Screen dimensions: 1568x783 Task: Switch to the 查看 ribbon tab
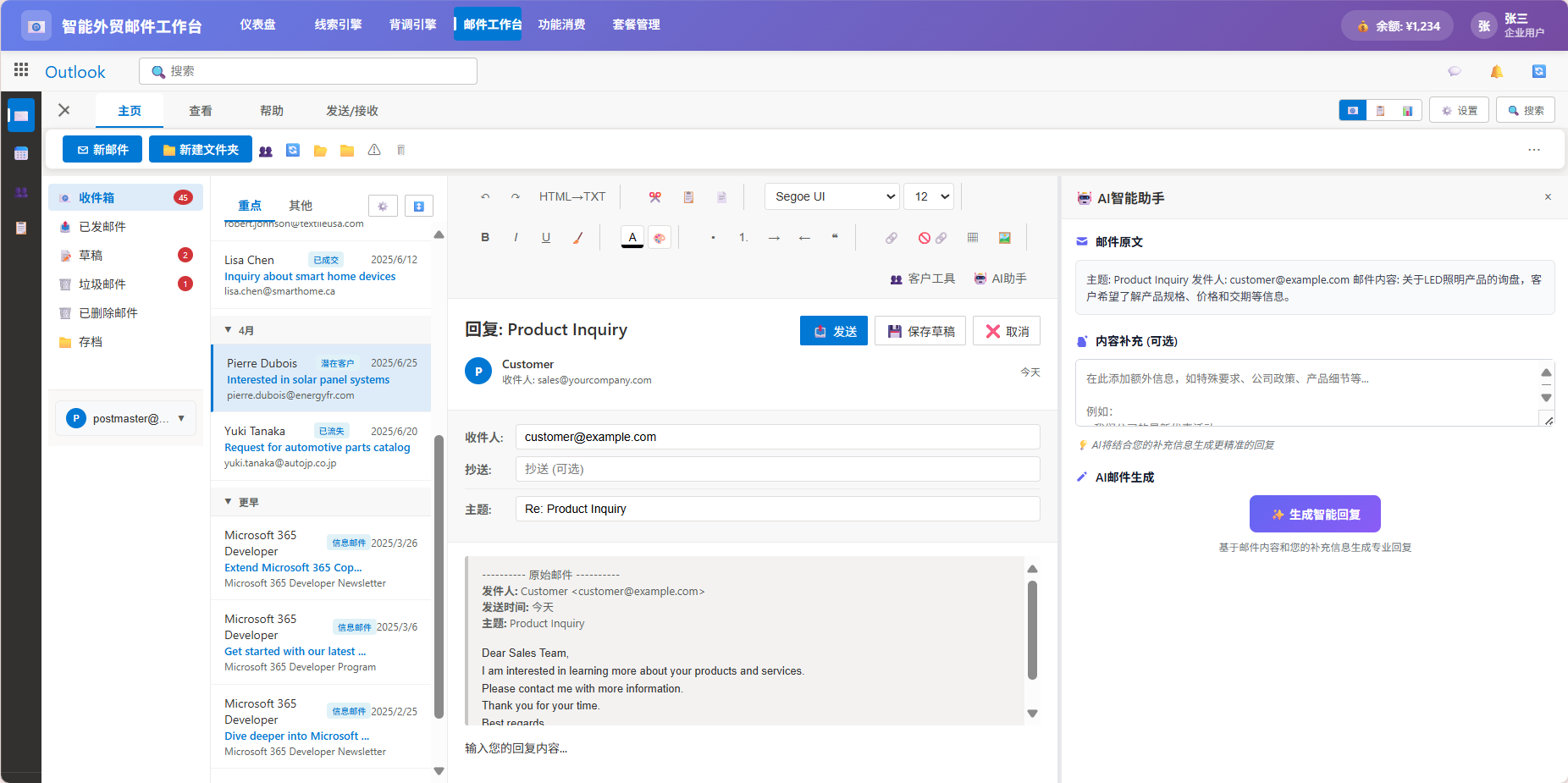pos(201,111)
